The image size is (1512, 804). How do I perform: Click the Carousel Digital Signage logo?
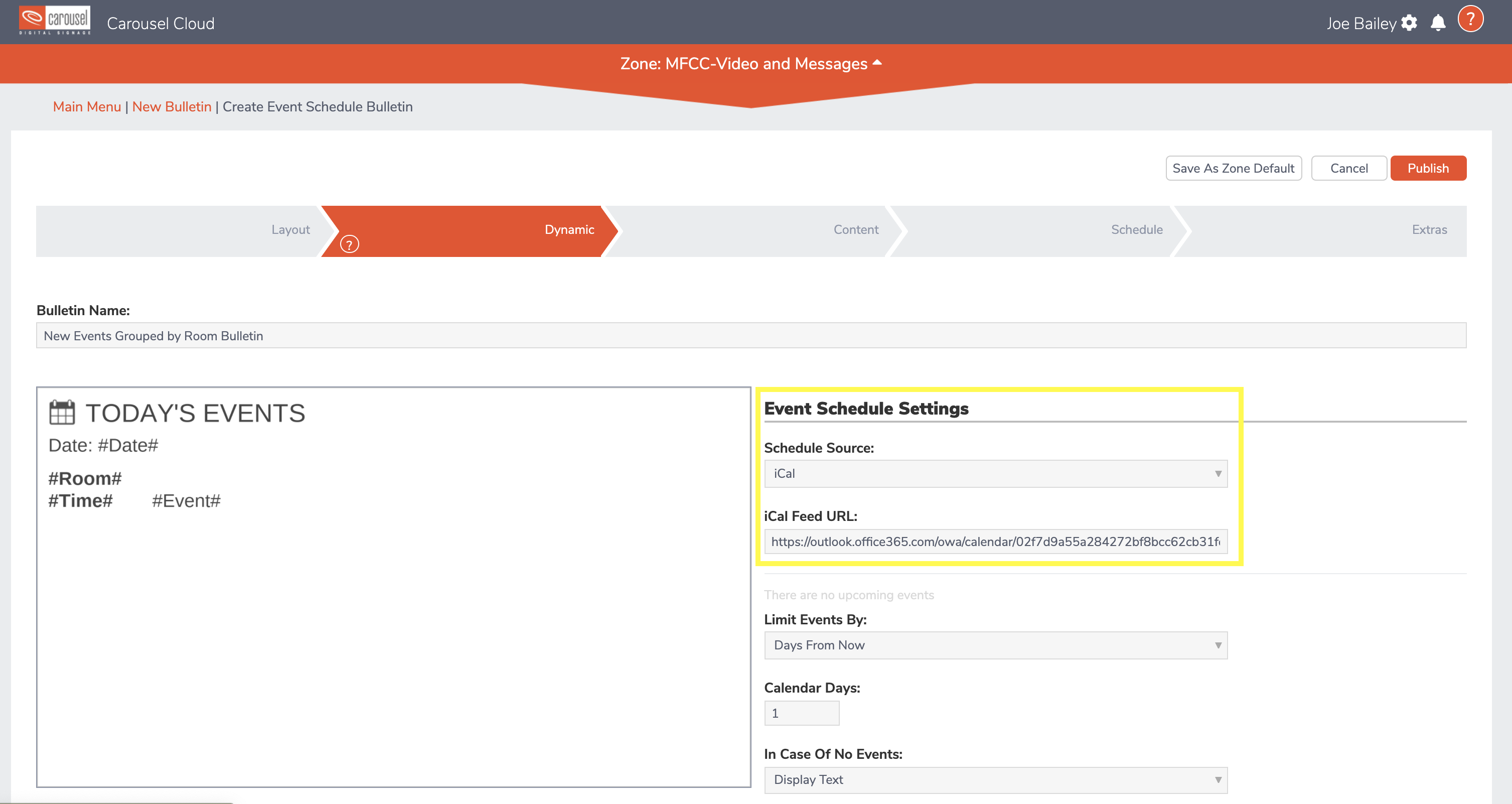tap(55, 20)
